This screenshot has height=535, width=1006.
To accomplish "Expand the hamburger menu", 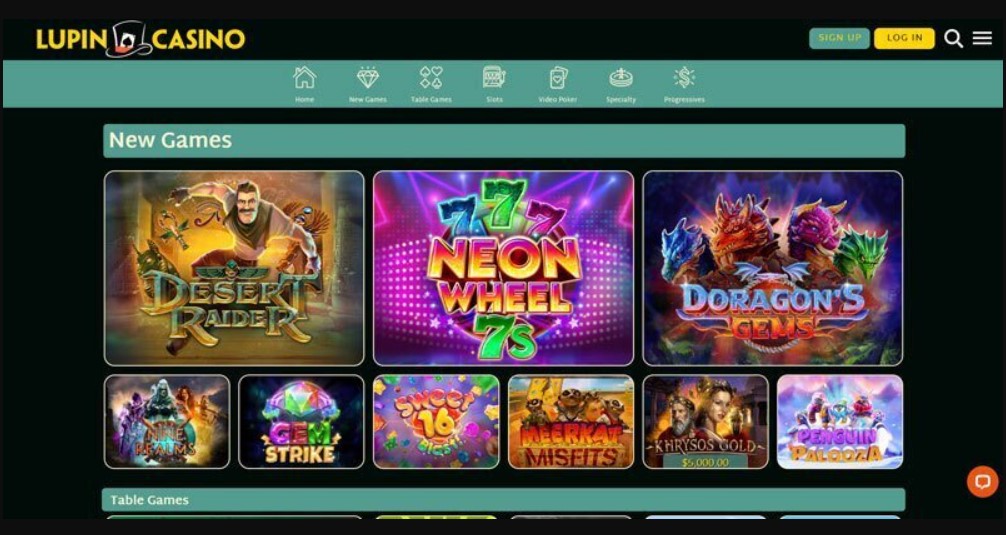I will click(982, 38).
